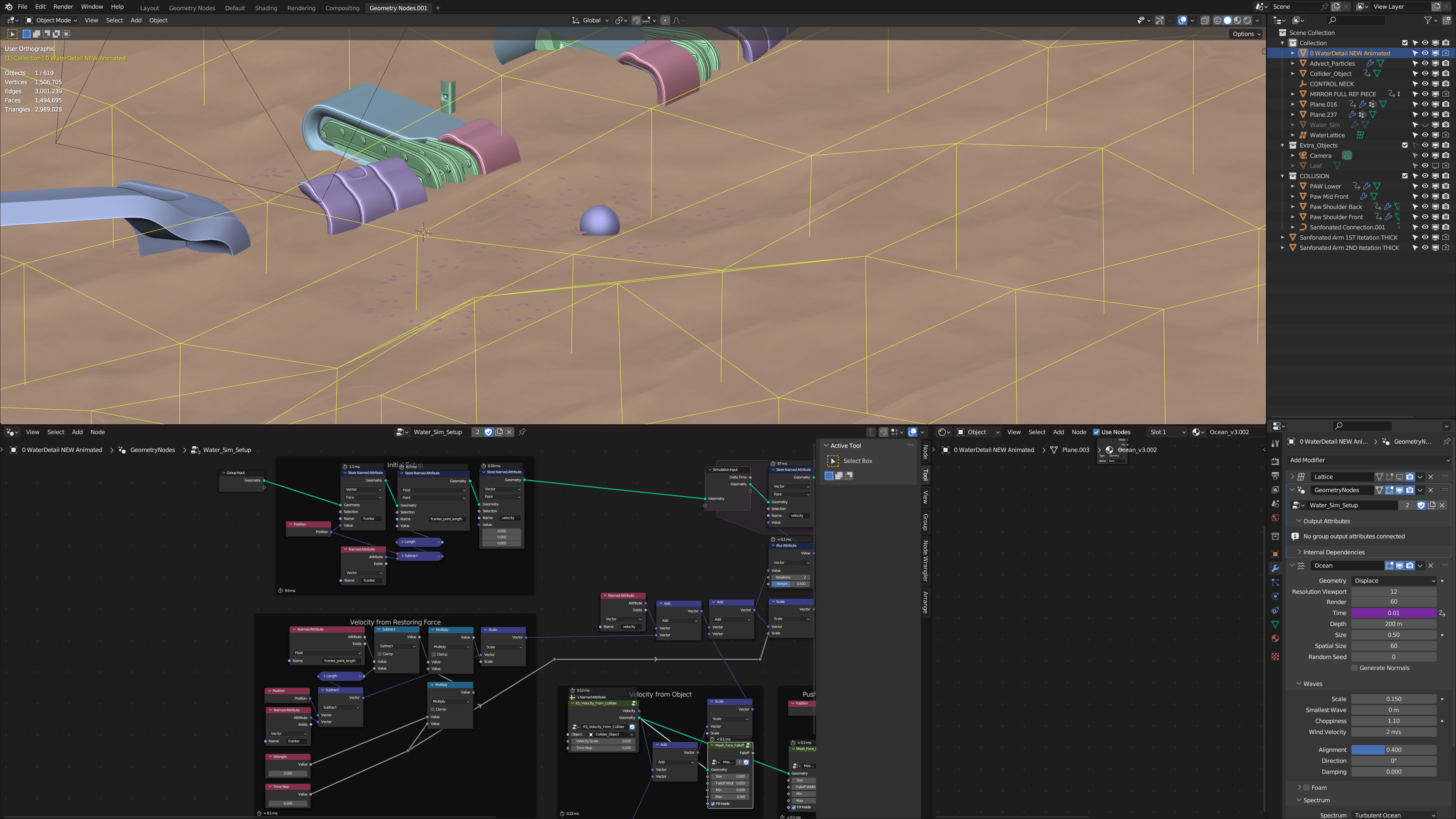
Task: Open the Geometry Displace dropdown
Action: coord(1394,581)
